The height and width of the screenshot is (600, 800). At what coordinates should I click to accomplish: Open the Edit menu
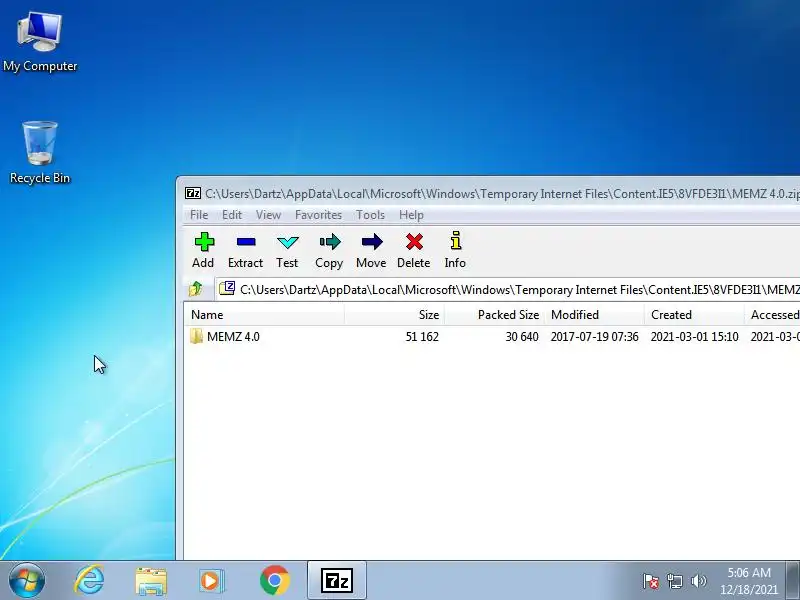[x=232, y=215]
